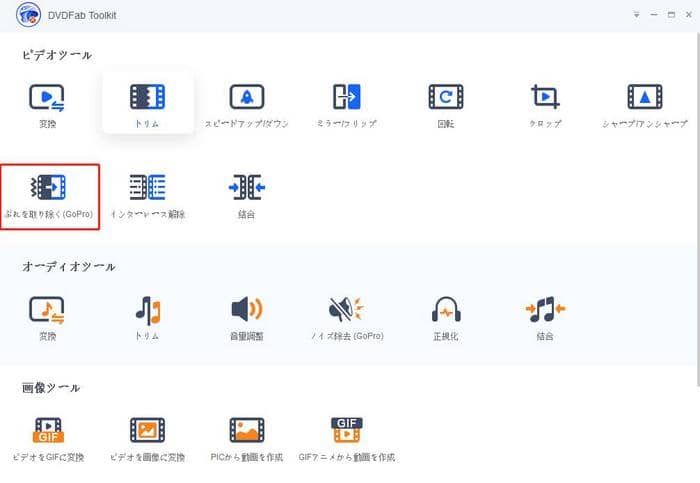Launch ノイズ除去 (GoPro) noise removal

click(346, 311)
